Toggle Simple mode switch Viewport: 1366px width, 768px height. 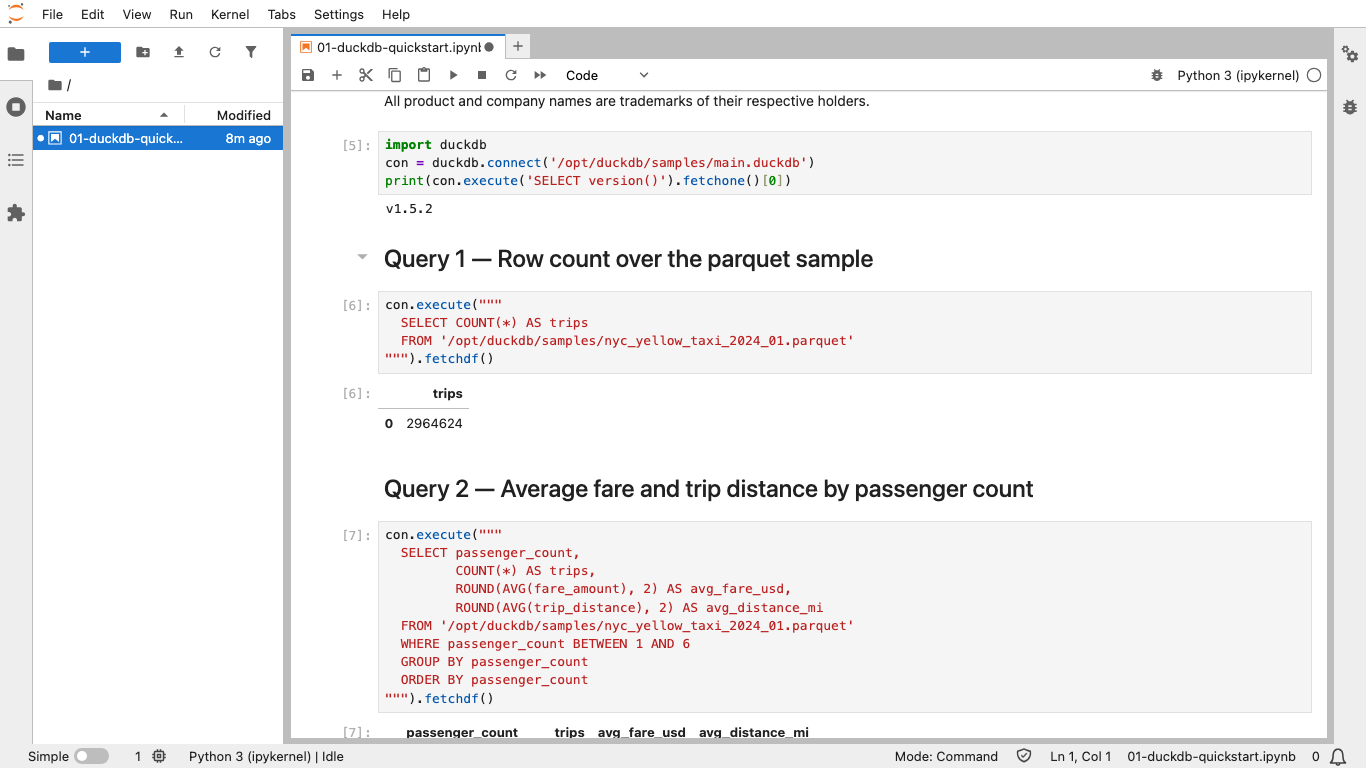click(x=91, y=756)
